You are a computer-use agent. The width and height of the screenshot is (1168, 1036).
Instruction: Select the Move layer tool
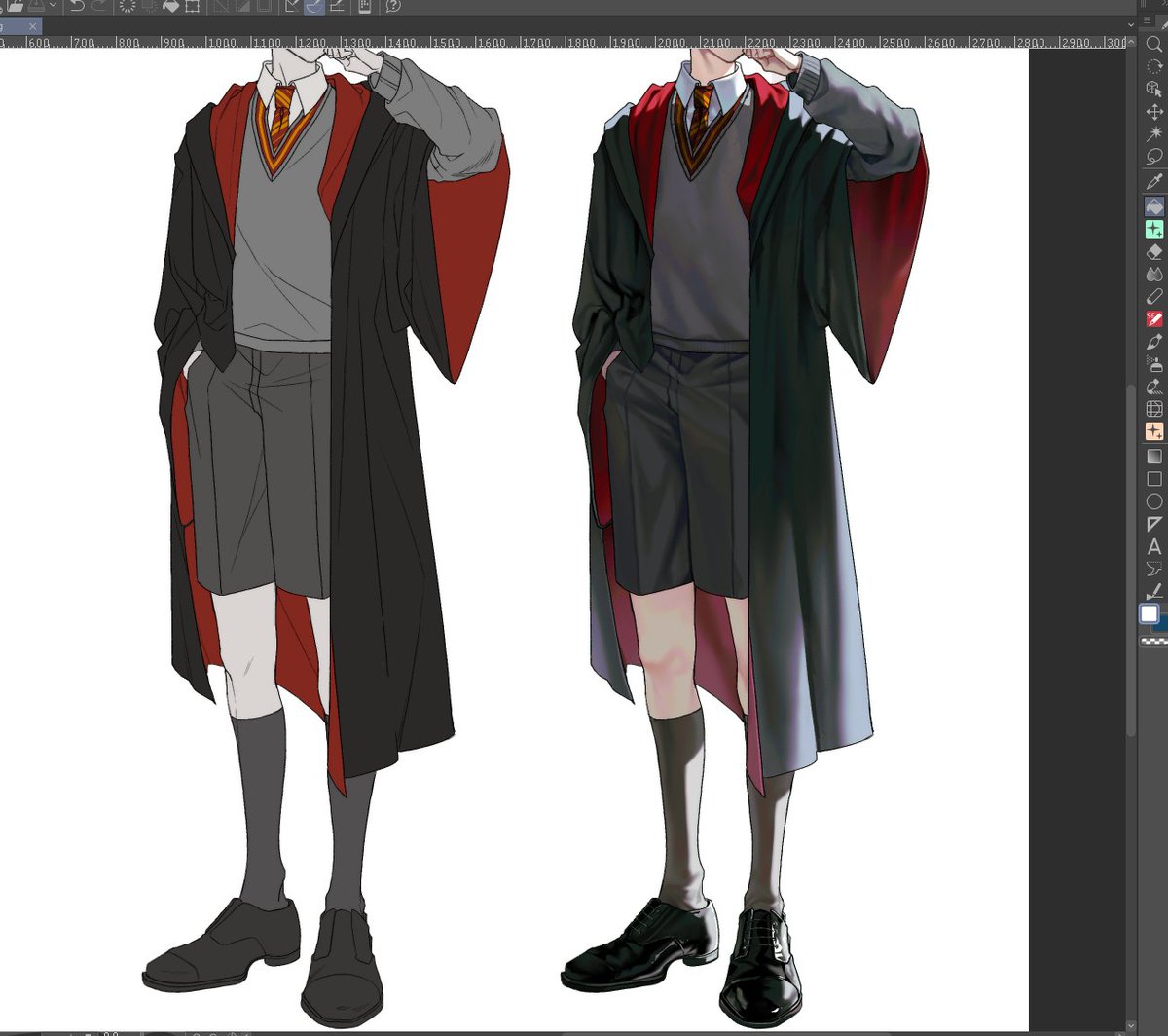1154,112
